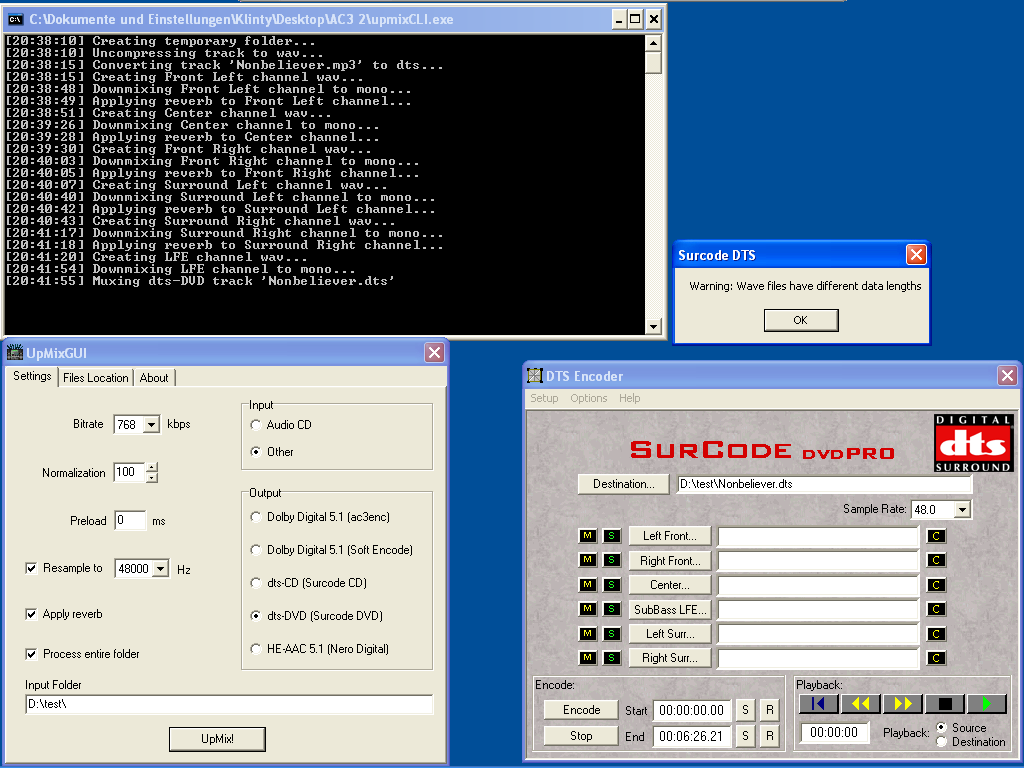Clear the Right Front channel (C button)
1024x768 pixels.
[x=936, y=560]
